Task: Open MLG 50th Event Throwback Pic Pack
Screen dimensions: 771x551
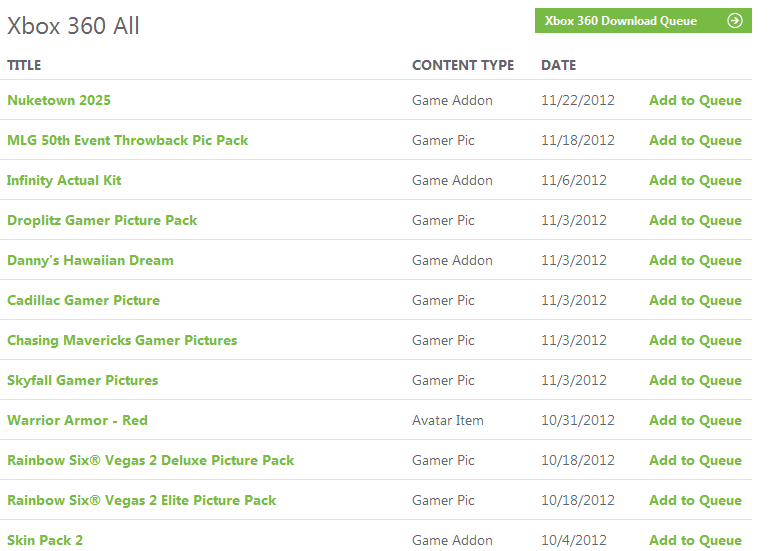Action: pyautogui.click(x=128, y=140)
